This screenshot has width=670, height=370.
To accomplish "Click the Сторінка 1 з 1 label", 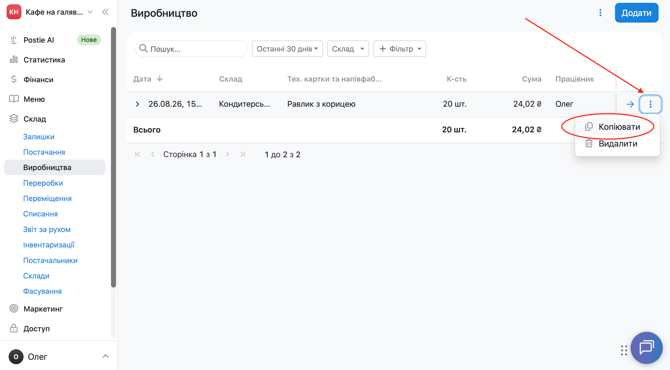I will (189, 154).
